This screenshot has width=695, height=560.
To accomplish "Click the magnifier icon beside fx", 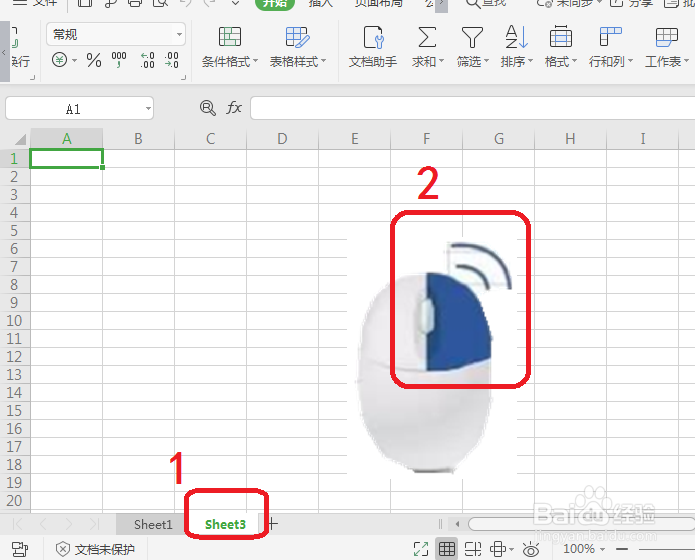I will [207, 108].
